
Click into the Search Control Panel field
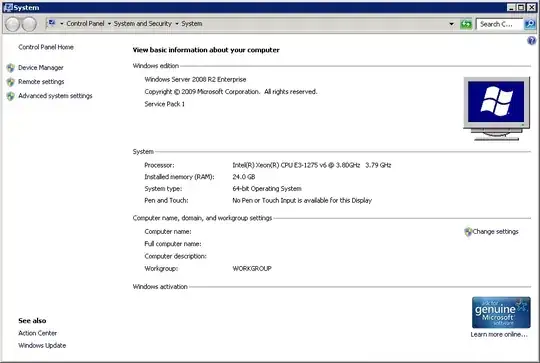pos(499,24)
